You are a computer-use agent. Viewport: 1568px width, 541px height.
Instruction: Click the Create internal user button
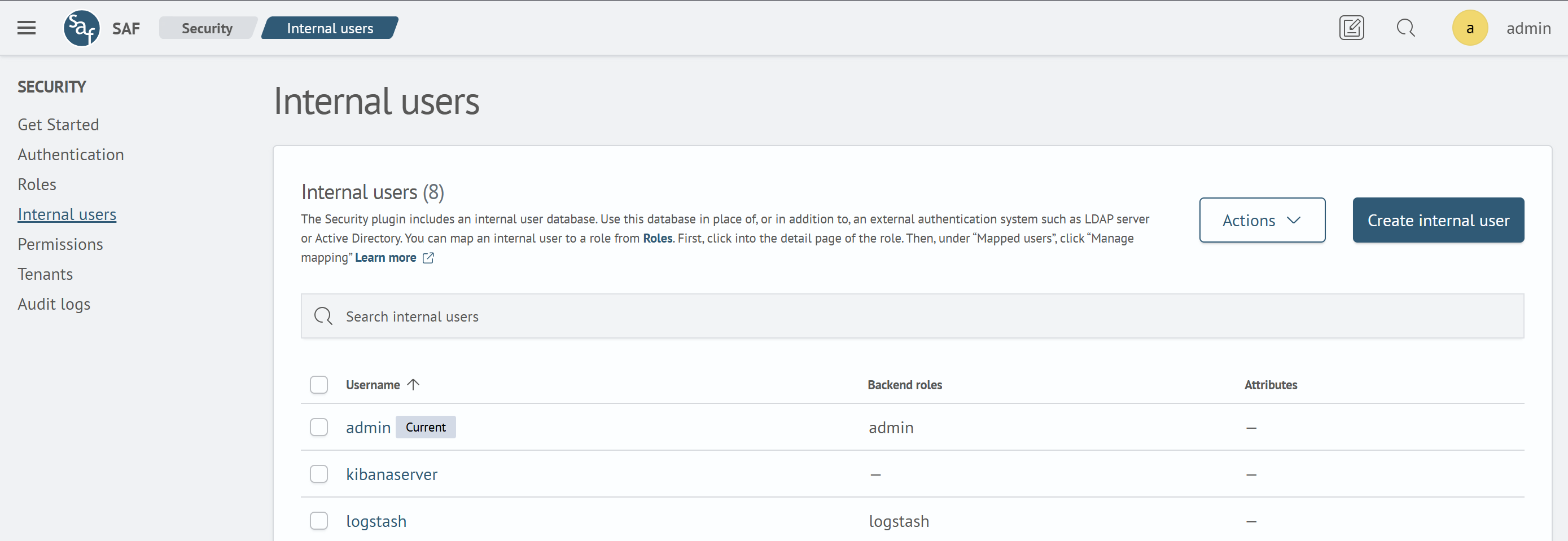[x=1438, y=219]
